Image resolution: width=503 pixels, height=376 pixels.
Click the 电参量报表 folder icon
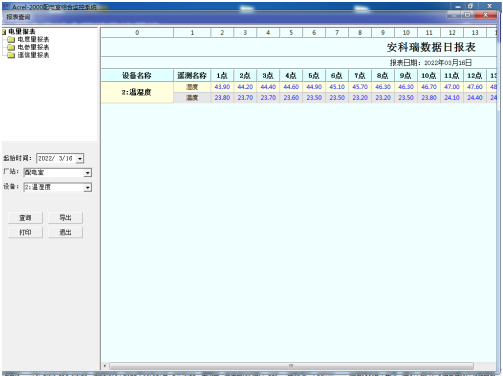click(x=11, y=47)
